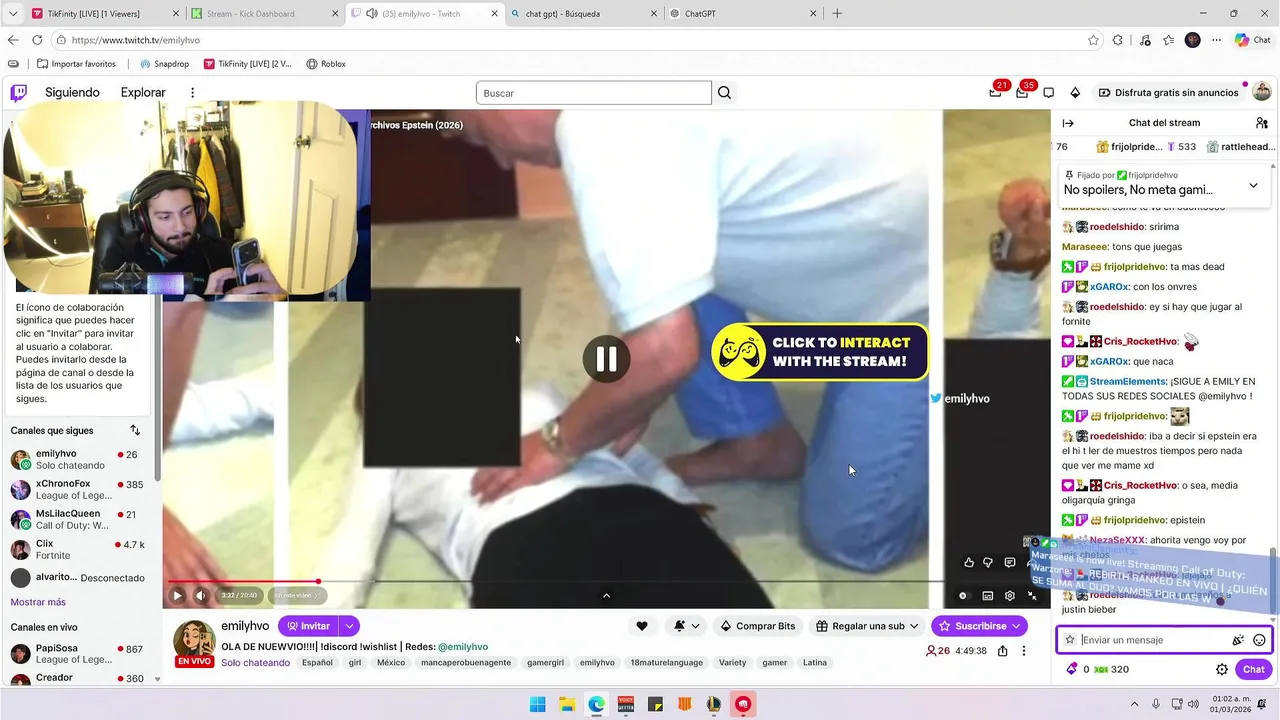Open the chat community users icon
1280x720 pixels.
coord(1262,123)
